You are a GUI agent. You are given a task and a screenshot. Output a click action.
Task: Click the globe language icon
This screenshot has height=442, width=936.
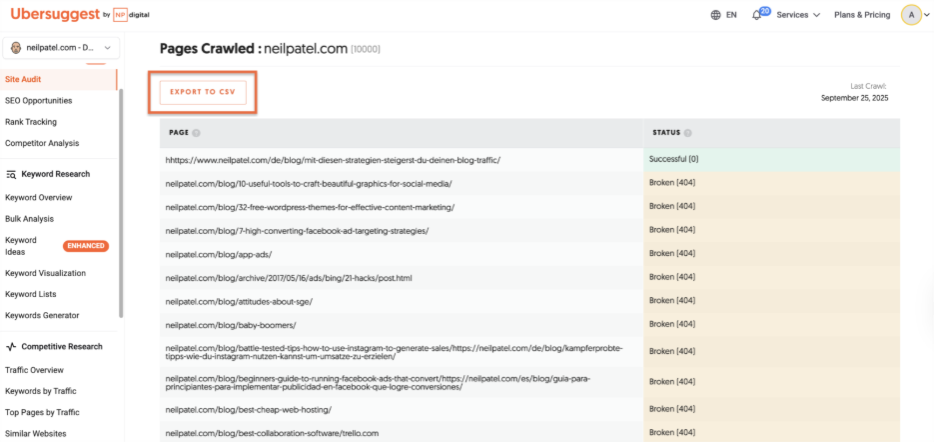point(716,15)
